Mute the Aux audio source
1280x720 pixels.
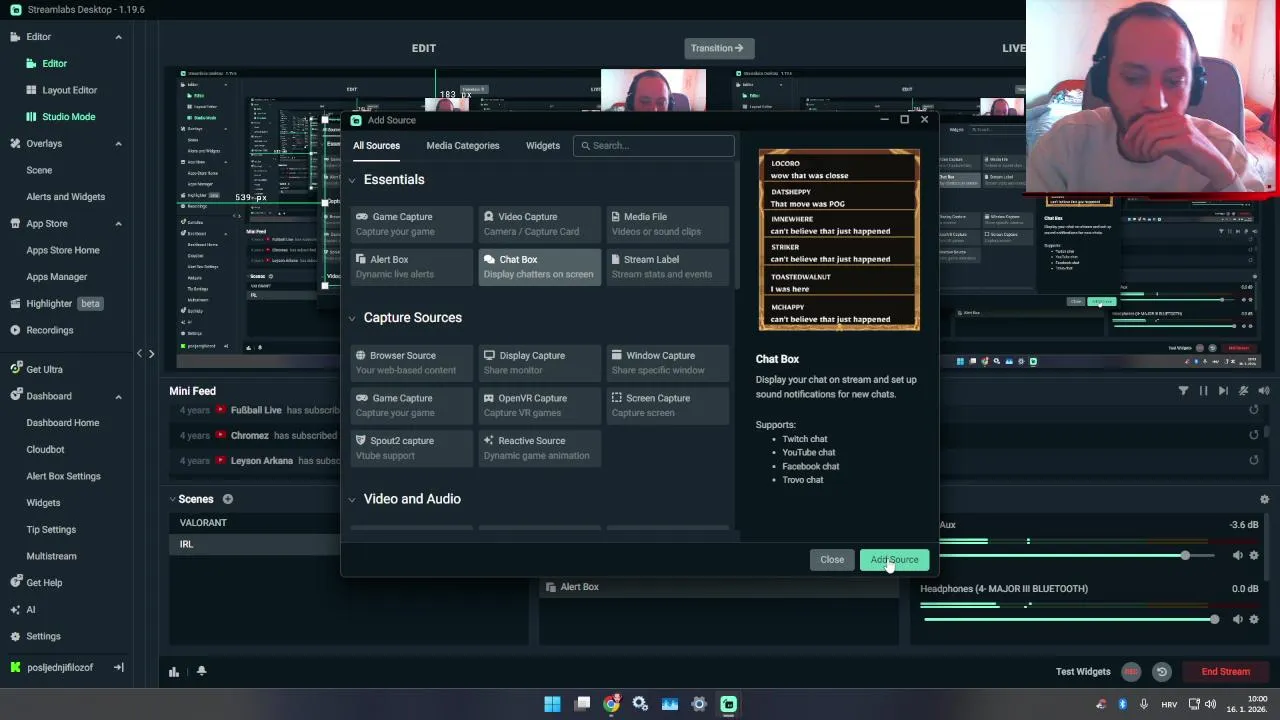(1238, 555)
